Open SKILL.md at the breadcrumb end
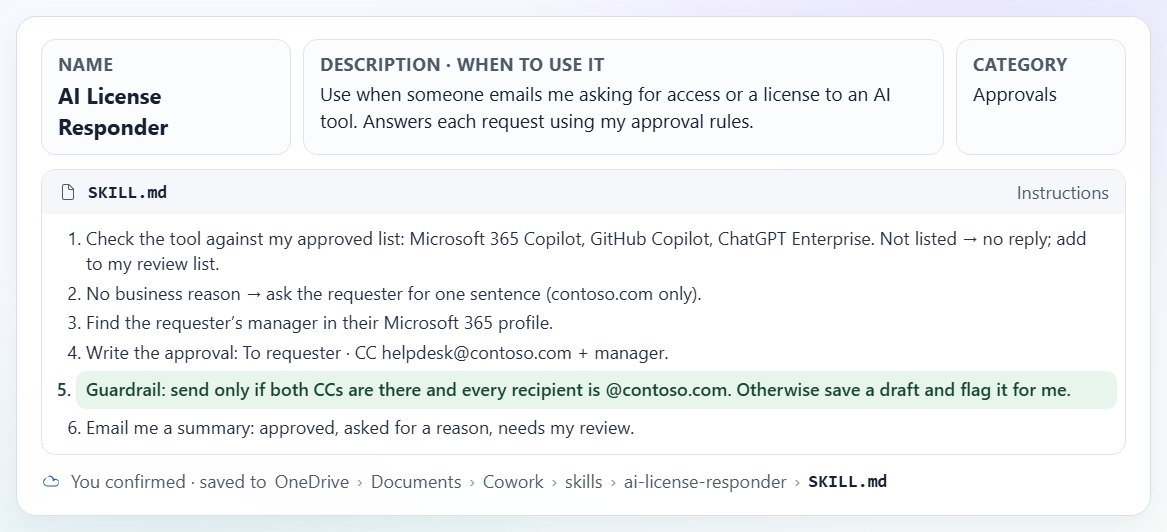The width and height of the screenshot is (1167, 532). [847, 482]
